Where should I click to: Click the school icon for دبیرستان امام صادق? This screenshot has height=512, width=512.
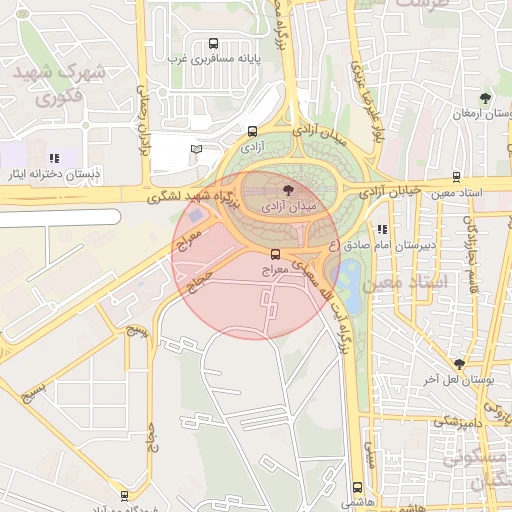click(x=382, y=229)
